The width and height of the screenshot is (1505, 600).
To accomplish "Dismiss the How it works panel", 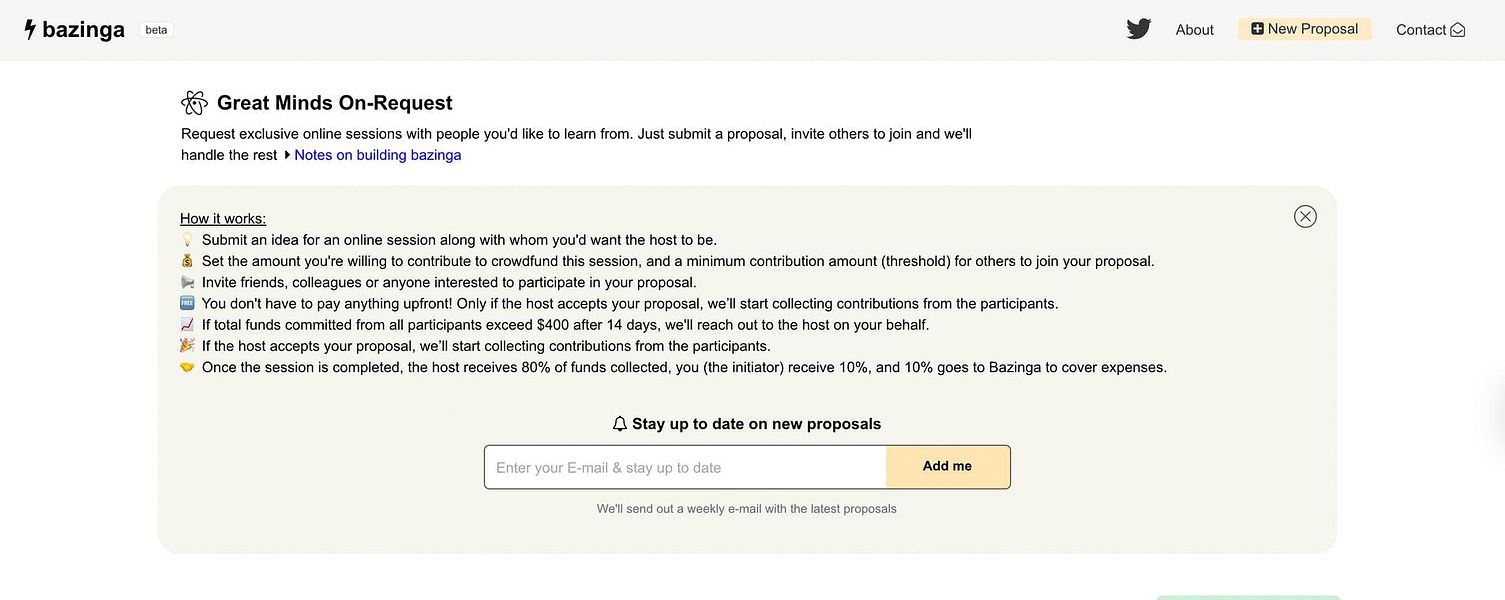I will [x=1305, y=216].
